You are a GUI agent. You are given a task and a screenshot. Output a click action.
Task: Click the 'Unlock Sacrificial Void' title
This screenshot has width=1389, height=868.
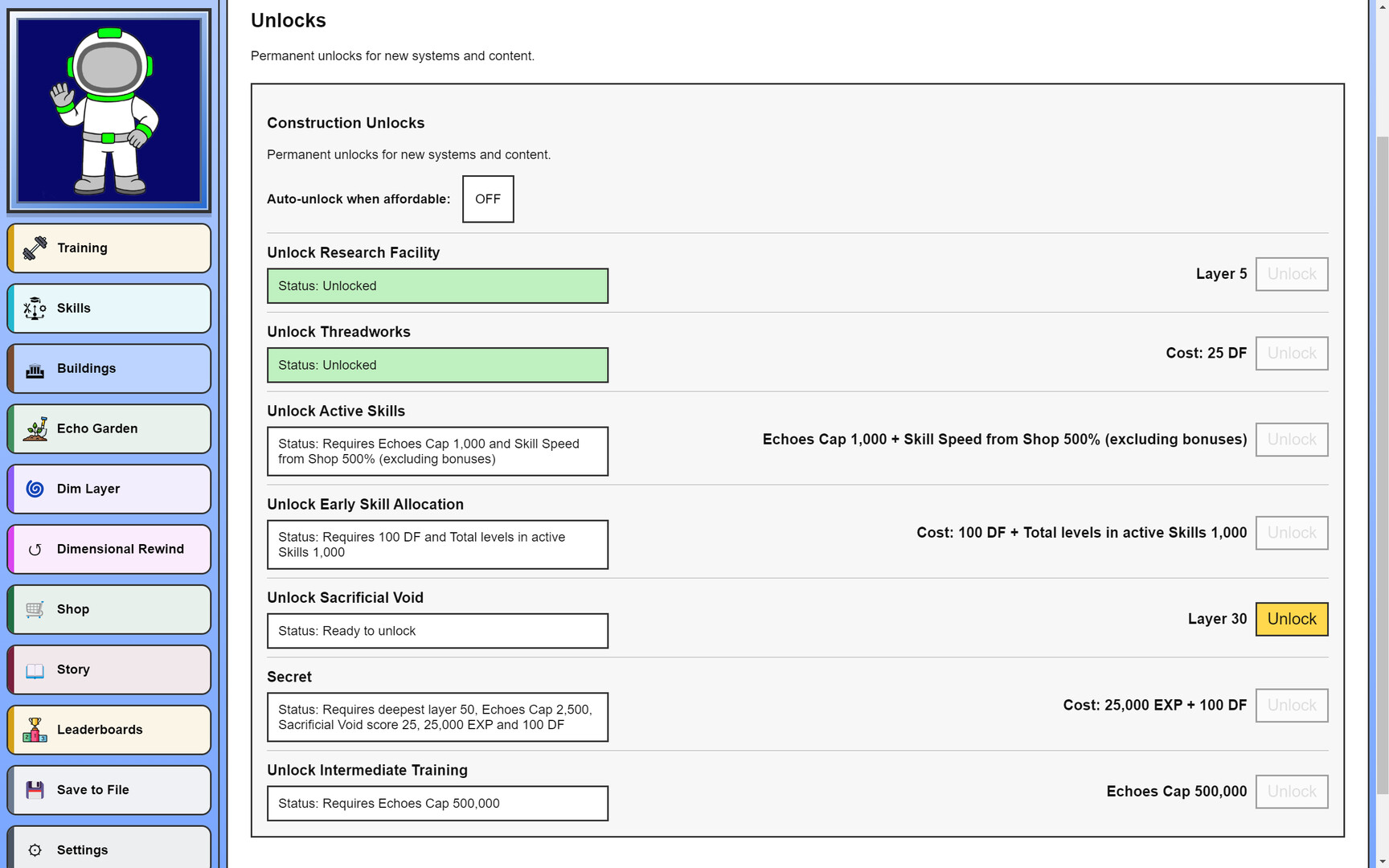click(x=345, y=598)
